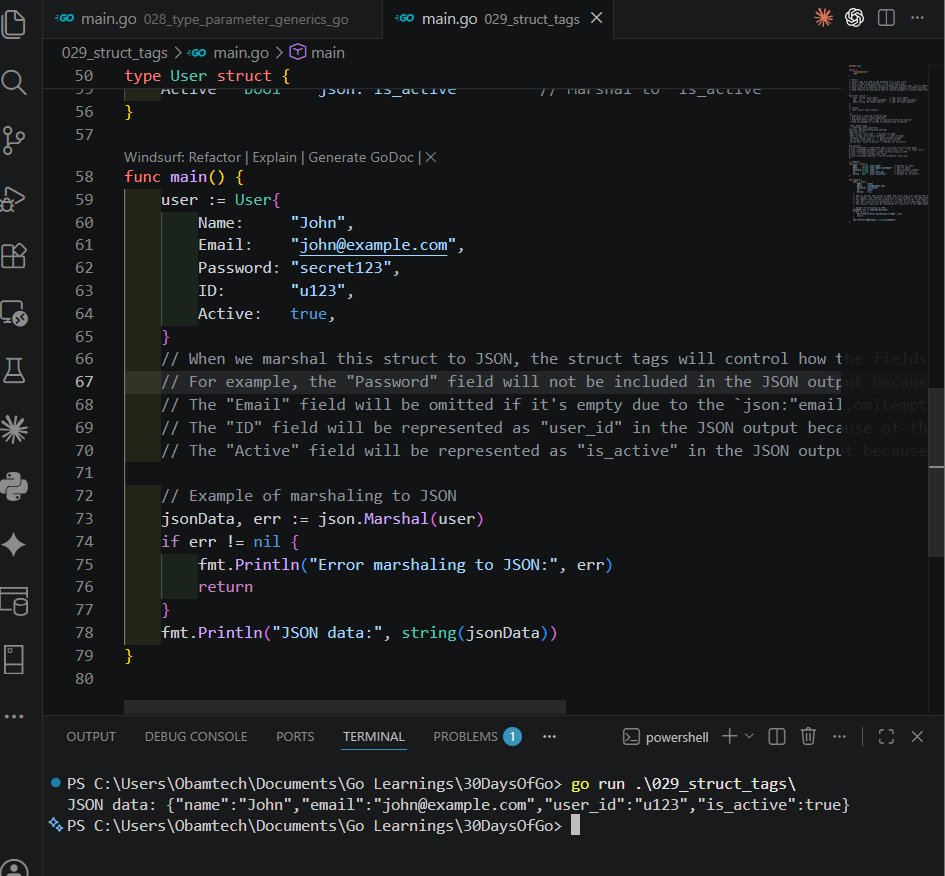Place cursor on json.Marshal(user) line
Screen dimensions: 945x876
pyautogui.click(x=322, y=519)
